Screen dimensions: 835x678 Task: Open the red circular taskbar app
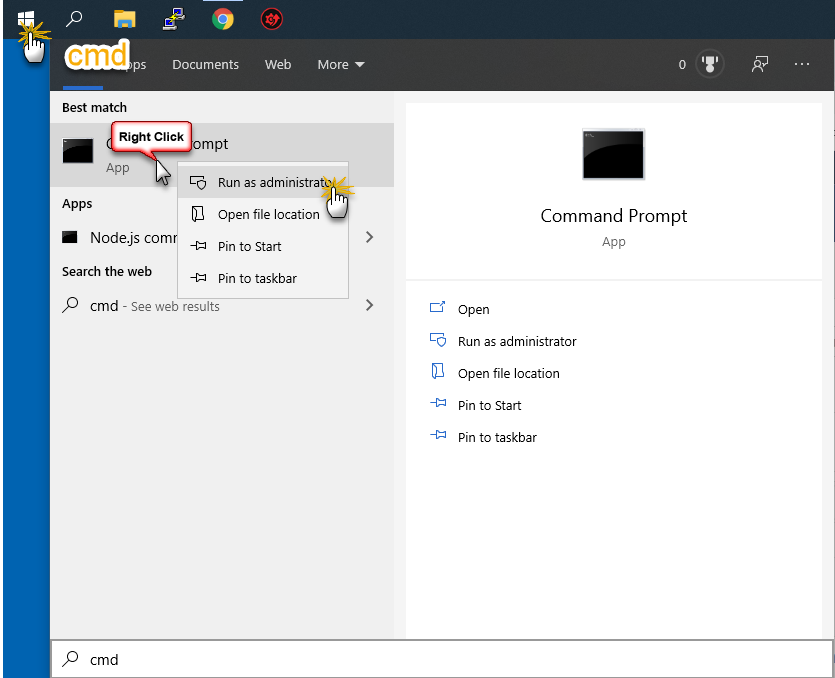(271, 18)
